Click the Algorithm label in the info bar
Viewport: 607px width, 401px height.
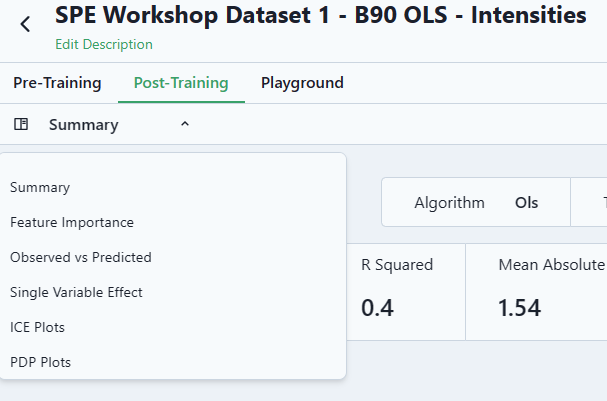449,203
